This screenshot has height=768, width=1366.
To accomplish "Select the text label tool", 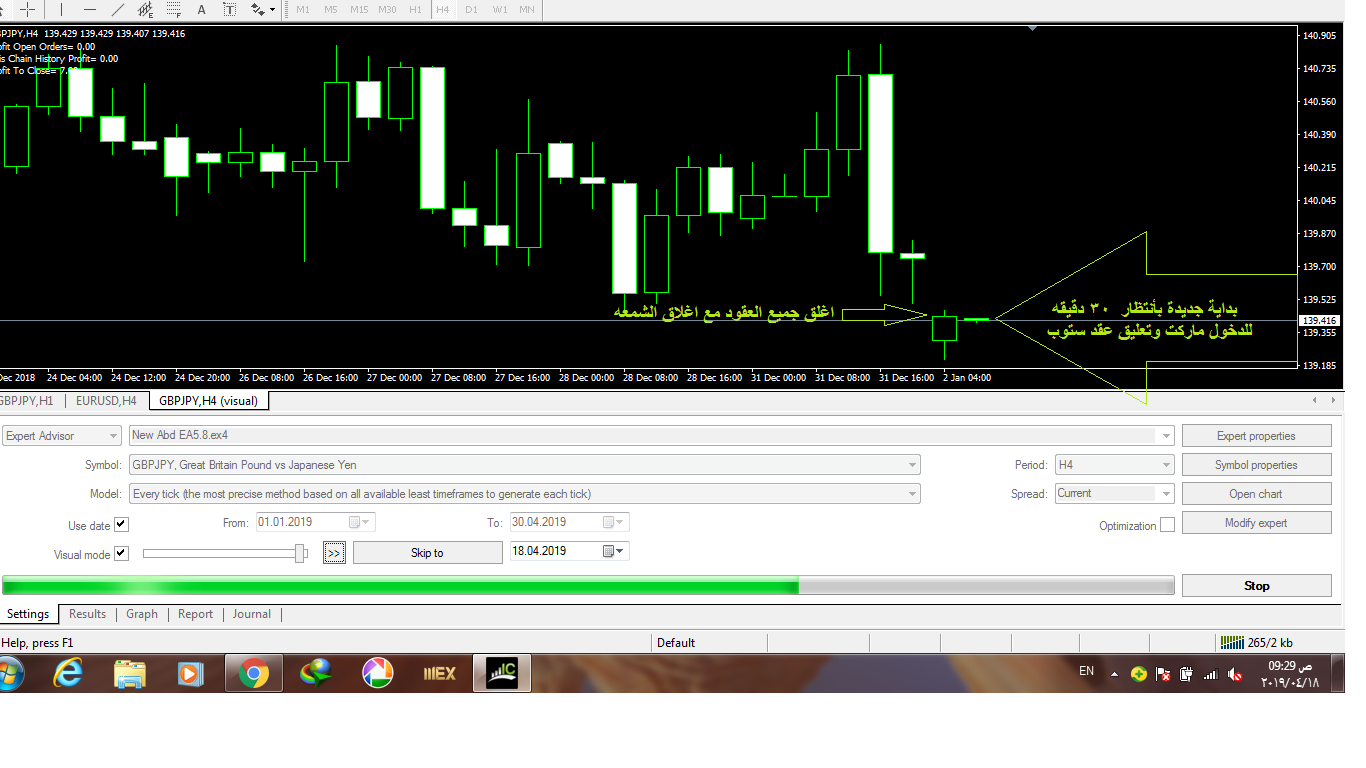I will pyautogui.click(x=230, y=9).
